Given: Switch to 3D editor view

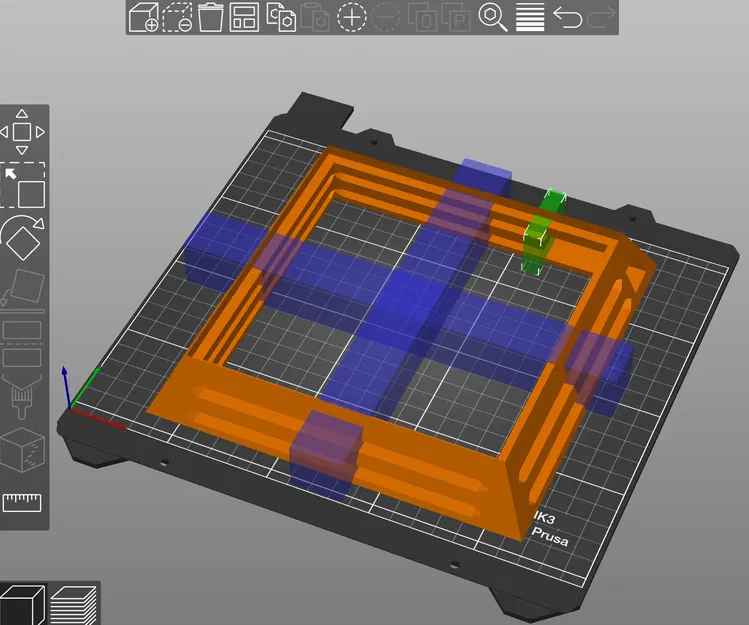Looking at the screenshot, I should pos(22,605).
